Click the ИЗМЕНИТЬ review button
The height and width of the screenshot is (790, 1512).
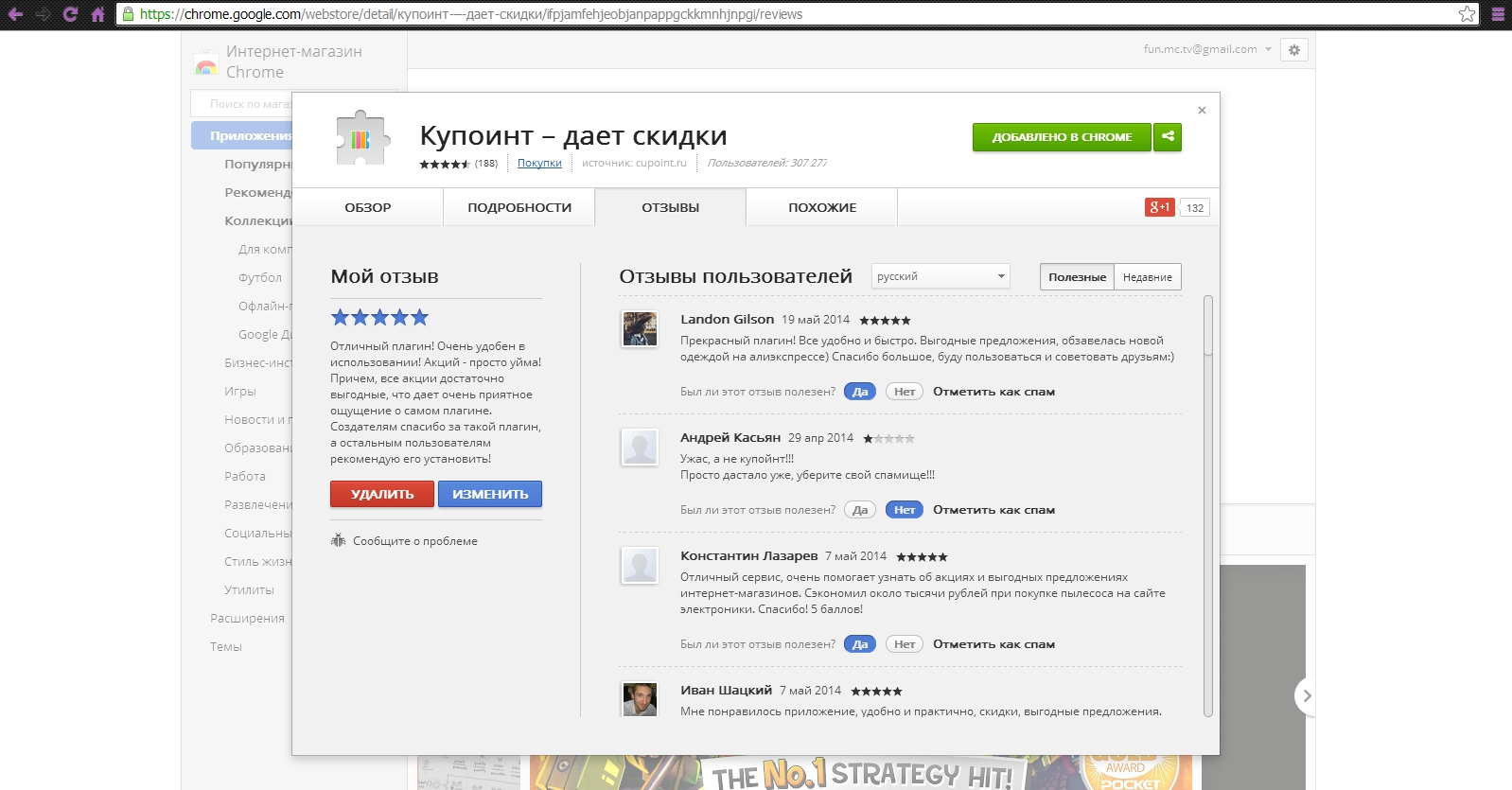click(x=490, y=494)
